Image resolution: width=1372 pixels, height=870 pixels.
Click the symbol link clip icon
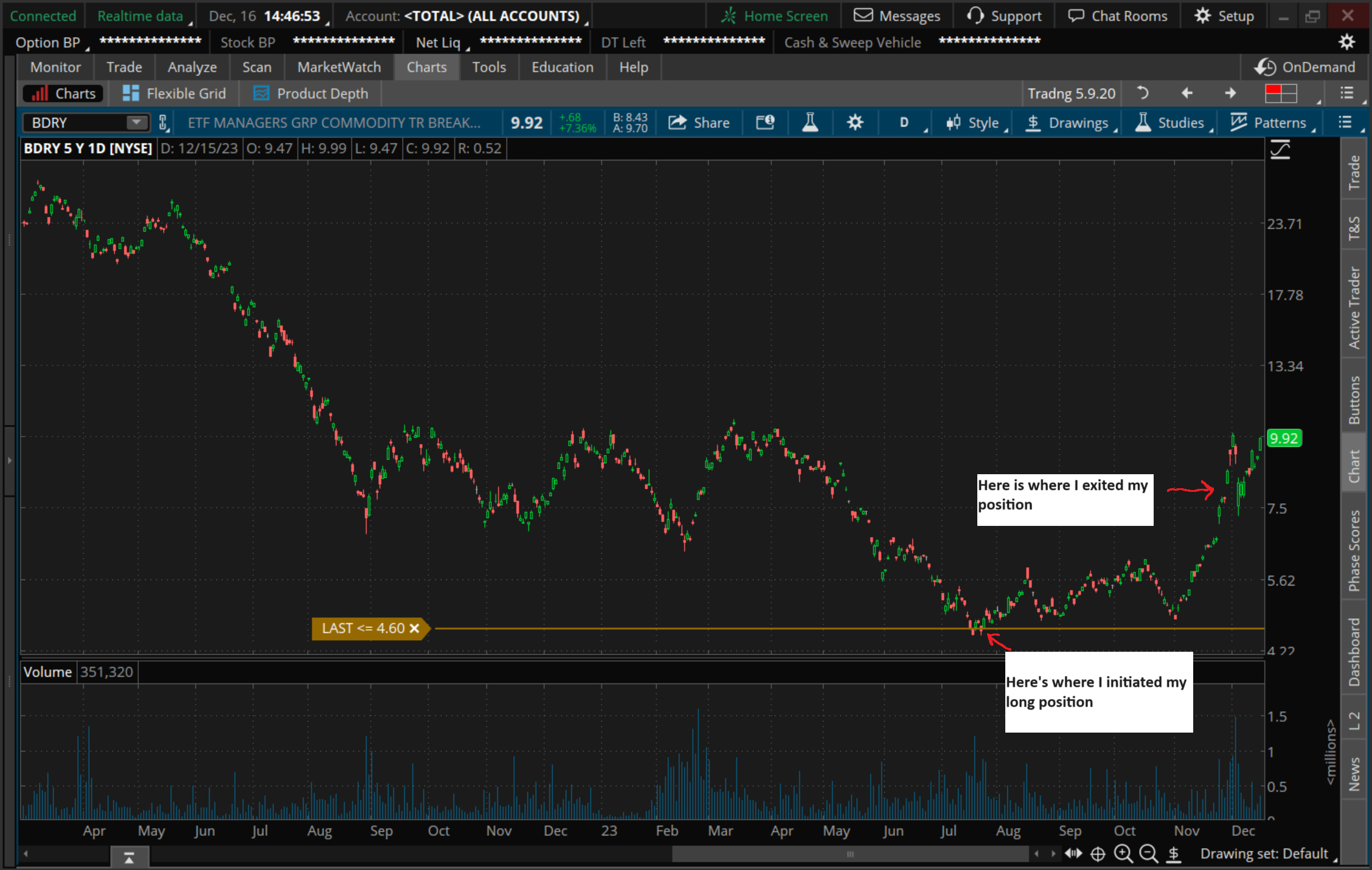click(x=163, y=123)
